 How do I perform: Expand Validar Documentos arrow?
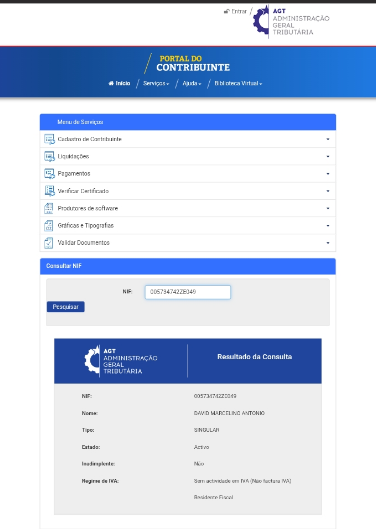328,243
